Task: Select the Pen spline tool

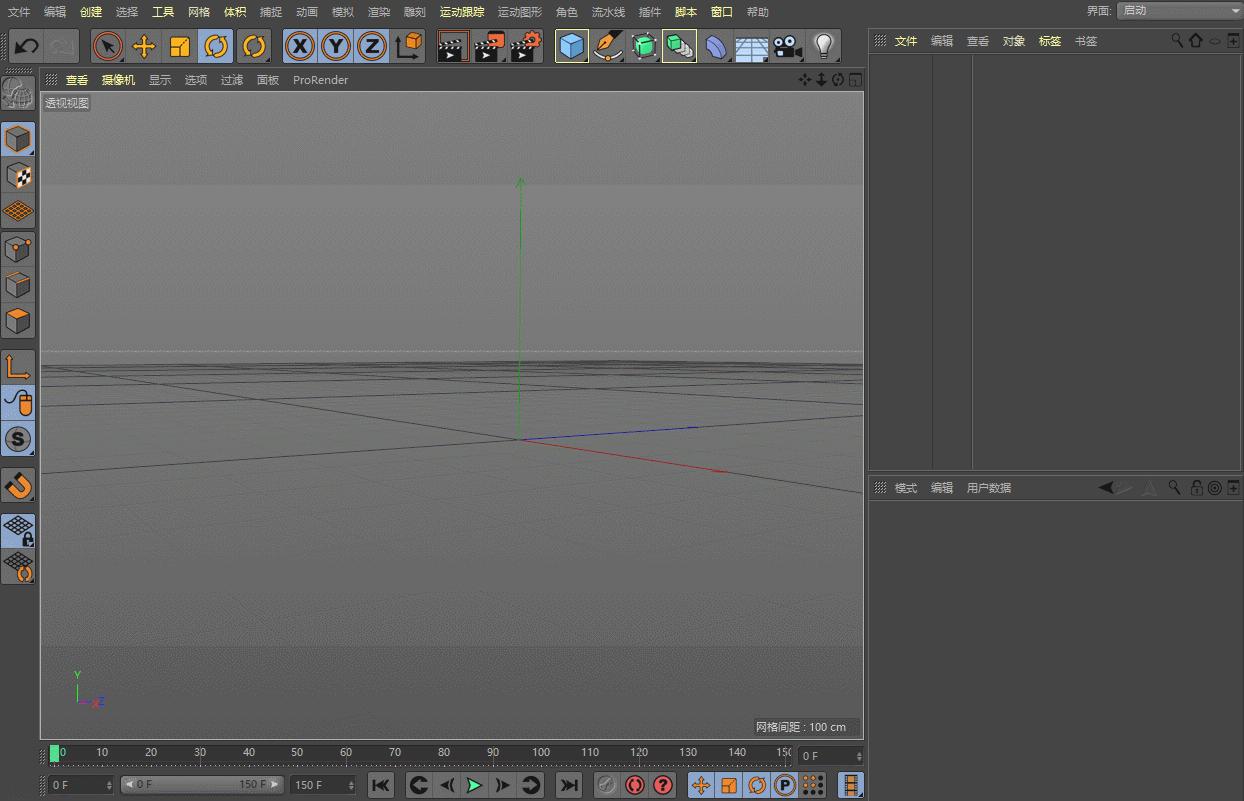Action: coord(608,46)
